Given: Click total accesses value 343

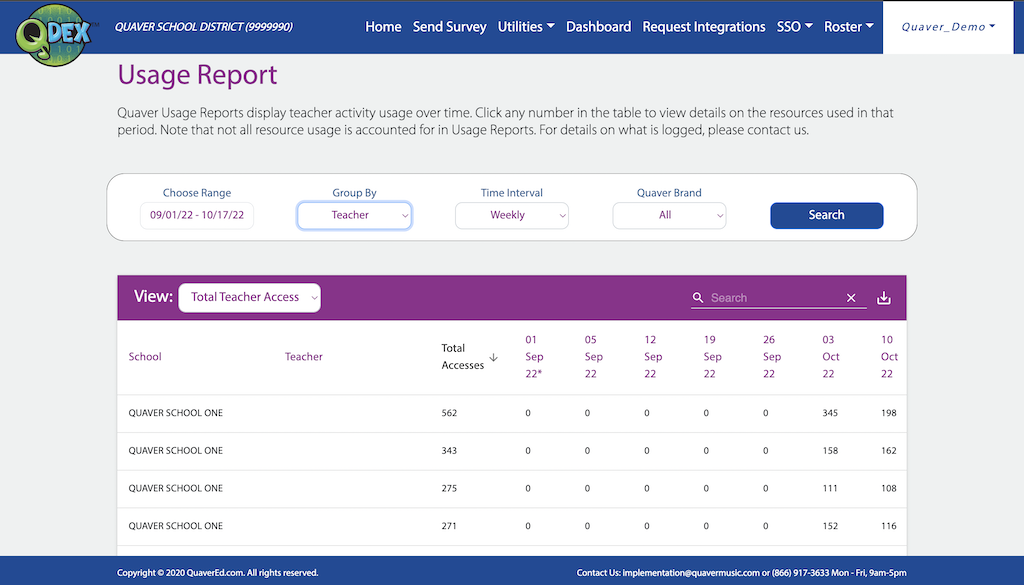Looking at the screenshot, I should coord(449,451).
